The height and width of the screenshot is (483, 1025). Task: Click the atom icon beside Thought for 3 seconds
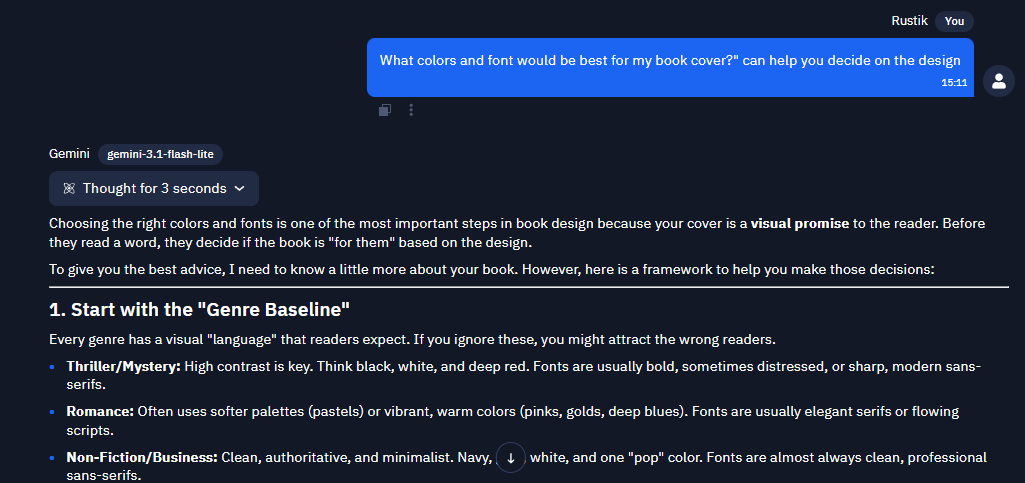(69, 189)
